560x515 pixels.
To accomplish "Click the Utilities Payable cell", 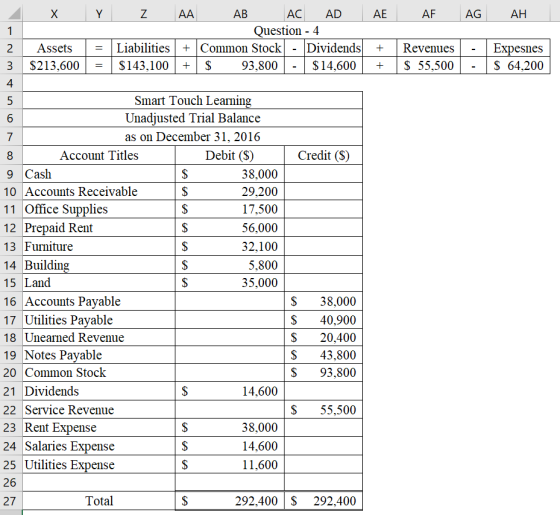I will [x=99, y=320].
